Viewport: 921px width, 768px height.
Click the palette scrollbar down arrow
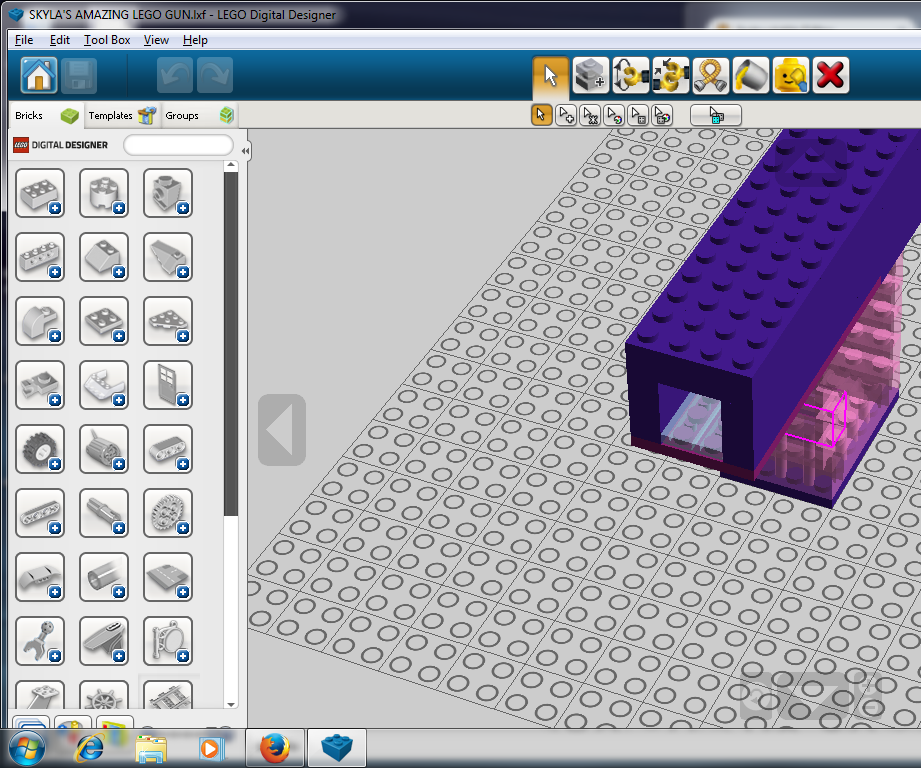pos(231,704)
